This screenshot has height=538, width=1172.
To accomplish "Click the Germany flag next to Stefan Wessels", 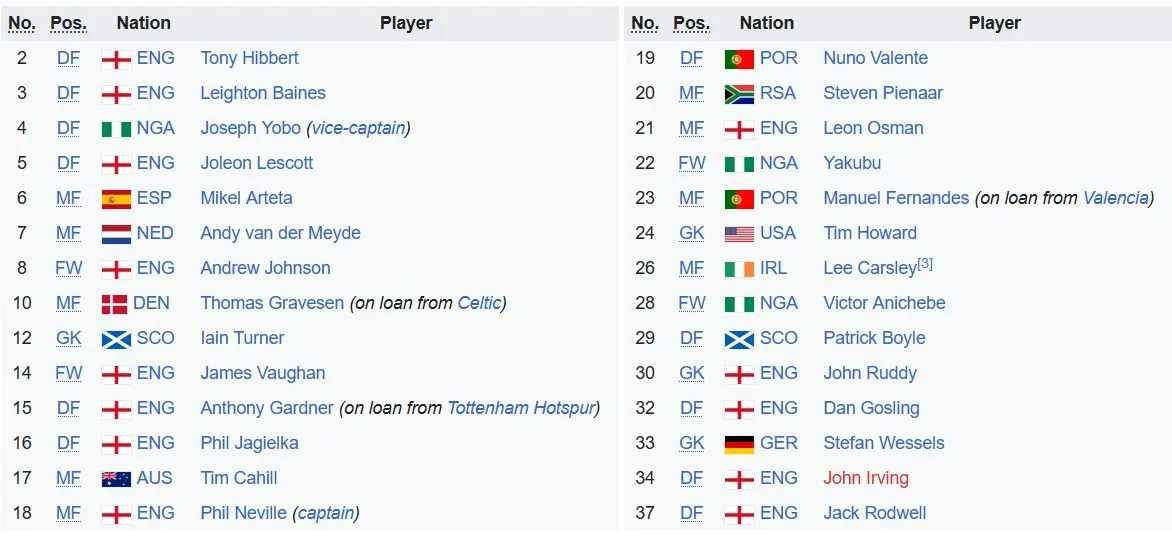I will [x=739, y=443].
